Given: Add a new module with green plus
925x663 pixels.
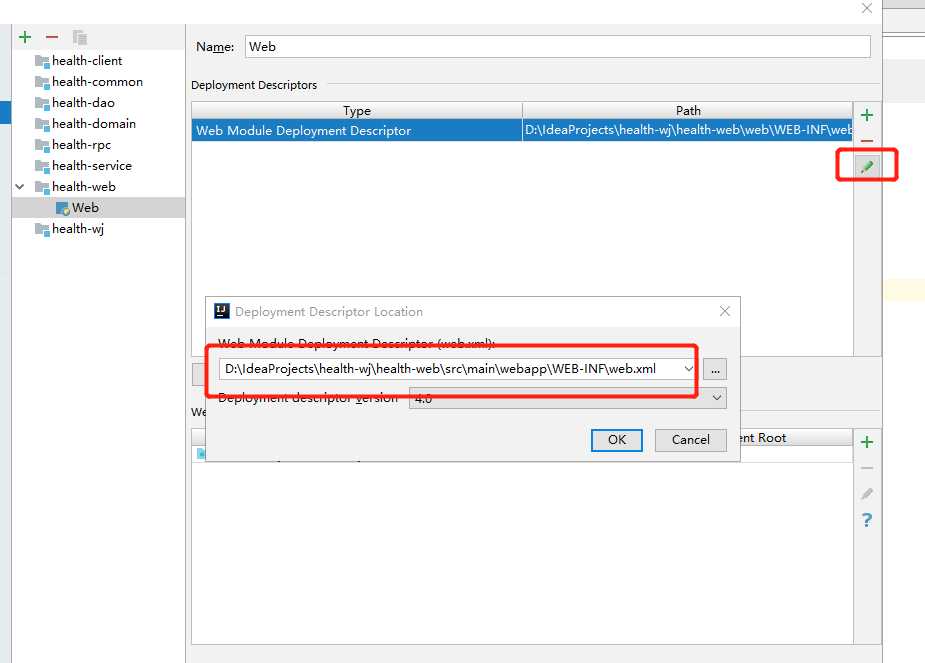Looking at the screenshot, I should click(25, 37).
